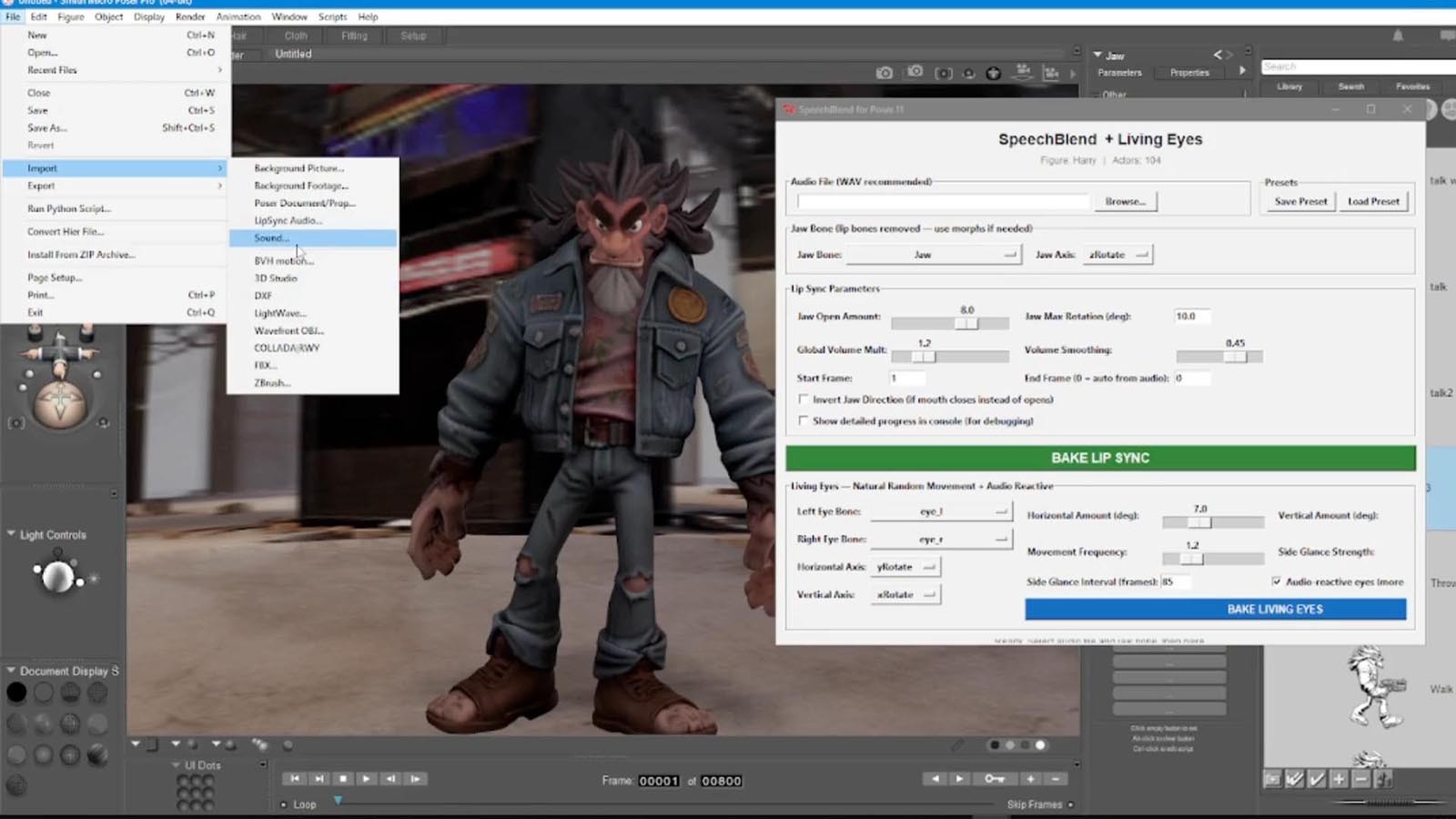Delete keyframe with the minus button

(1055, 779)
